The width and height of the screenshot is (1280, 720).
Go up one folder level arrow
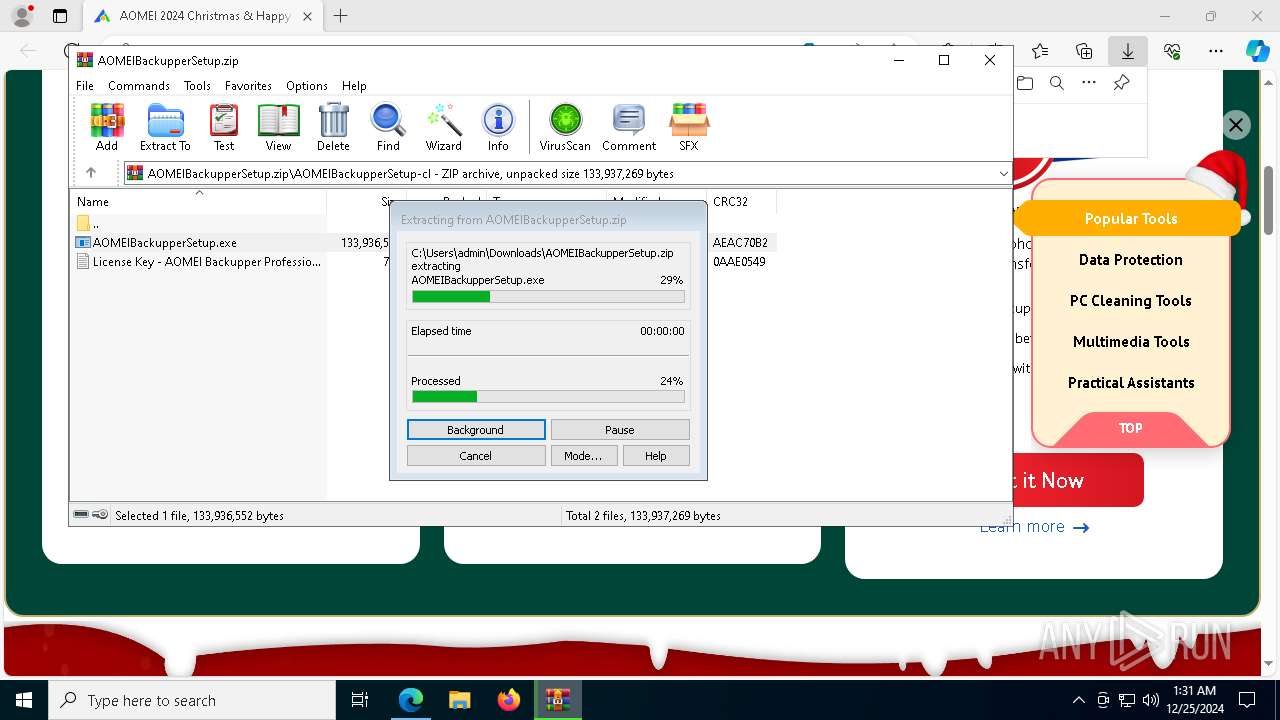(91, 173)
